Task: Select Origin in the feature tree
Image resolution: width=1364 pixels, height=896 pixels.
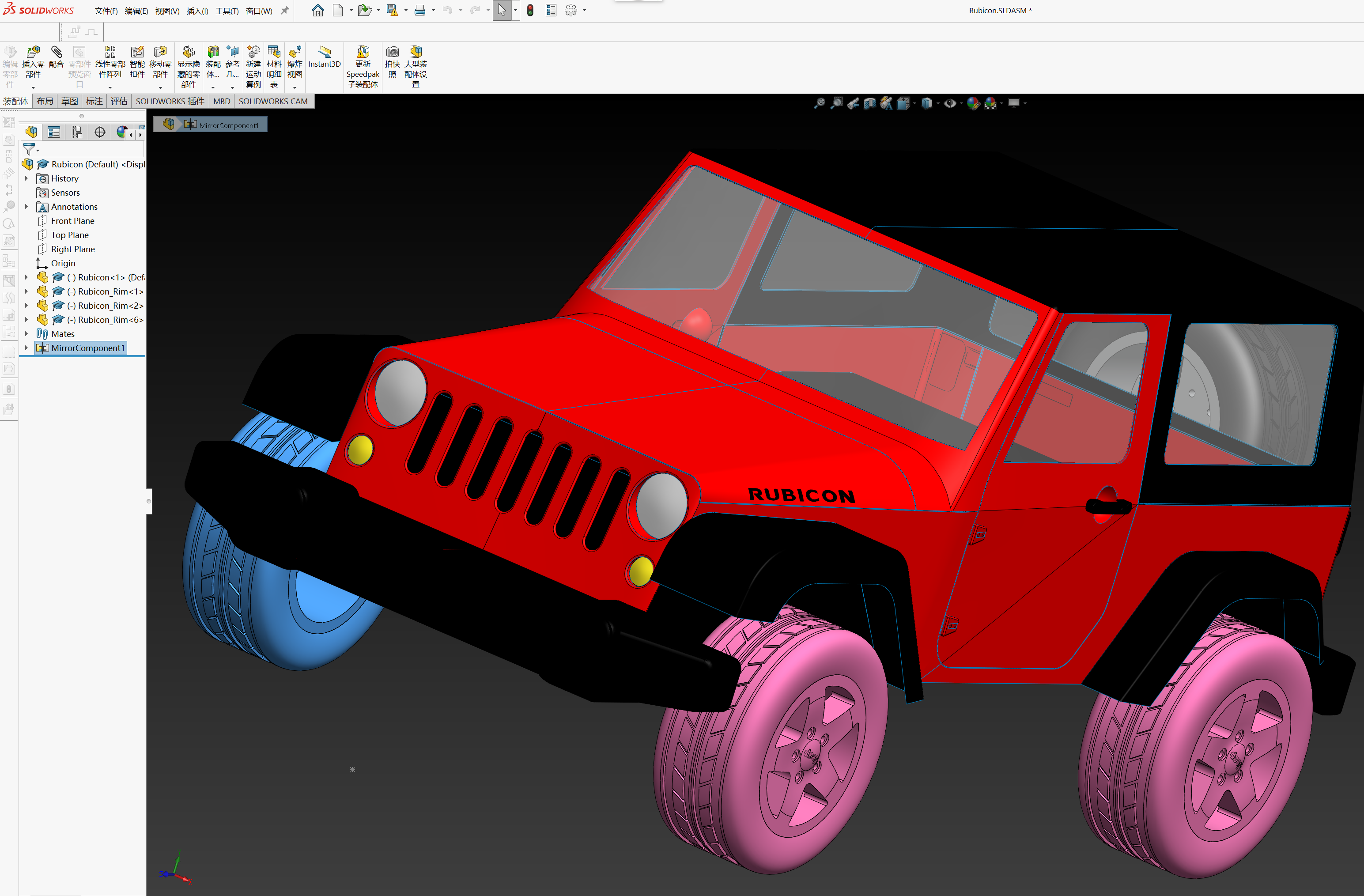Action: (63, 263)
